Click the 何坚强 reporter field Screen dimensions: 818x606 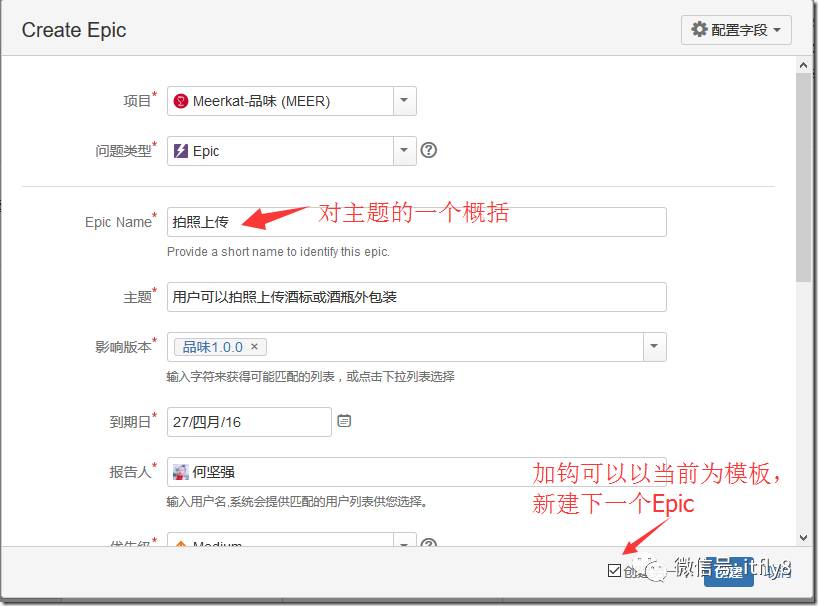pyautogui.click(x=416, y=472)
